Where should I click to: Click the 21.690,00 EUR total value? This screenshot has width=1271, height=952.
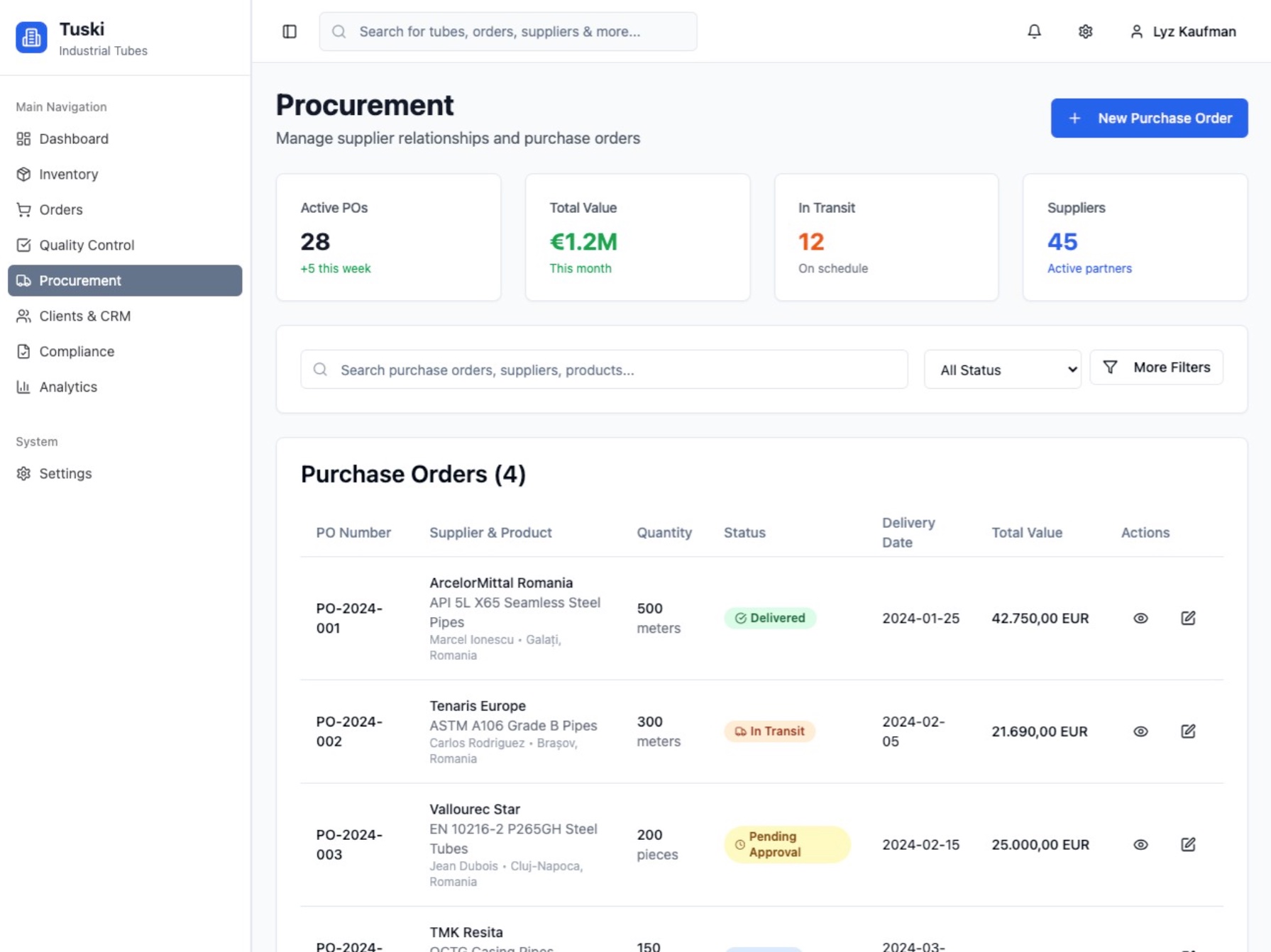[x=1039, y=731]
